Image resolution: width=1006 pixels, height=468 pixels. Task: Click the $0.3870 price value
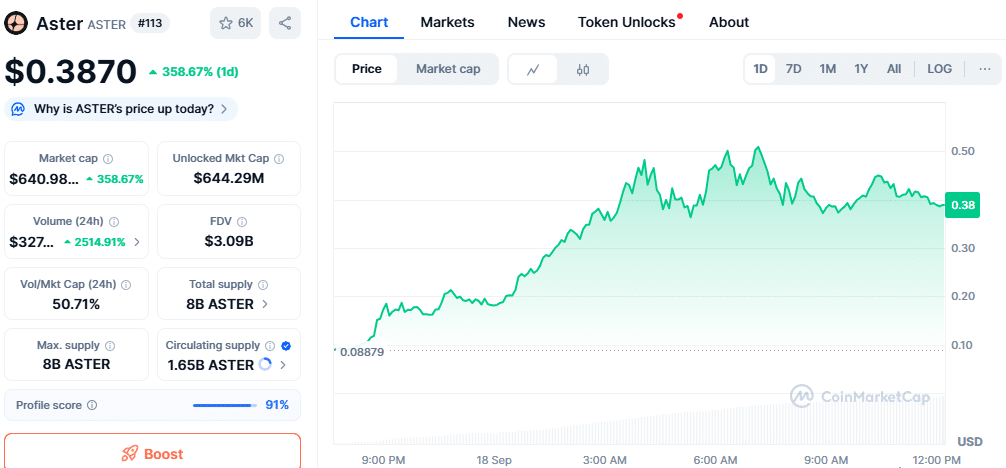coord(71,71)
